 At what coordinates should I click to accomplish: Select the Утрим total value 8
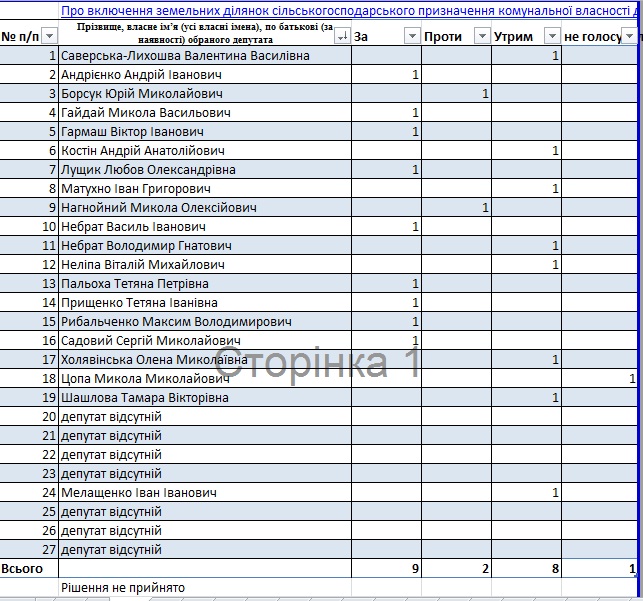pyautogui.click(x=527, y=569)
